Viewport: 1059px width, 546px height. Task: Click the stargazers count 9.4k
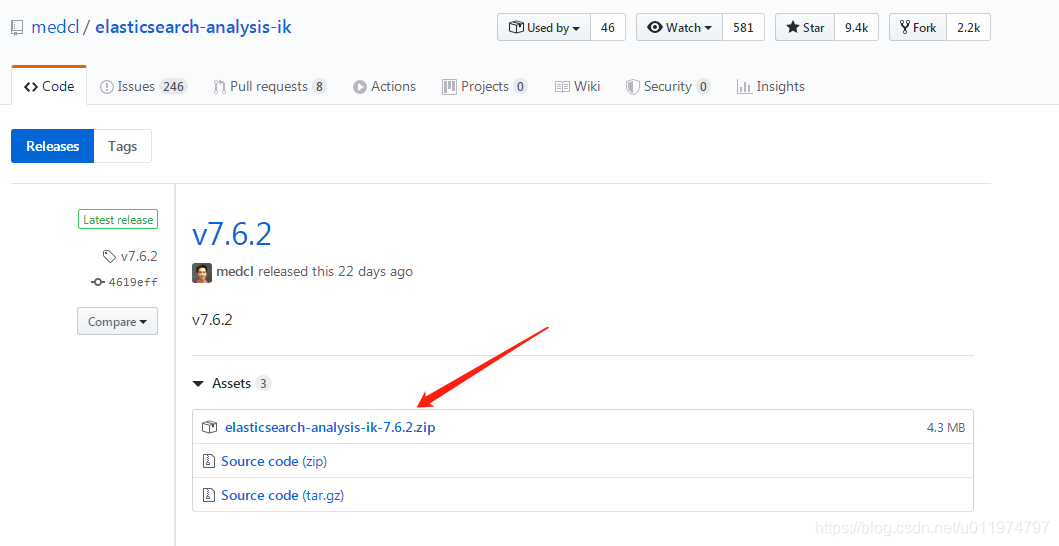pos(856,28)
